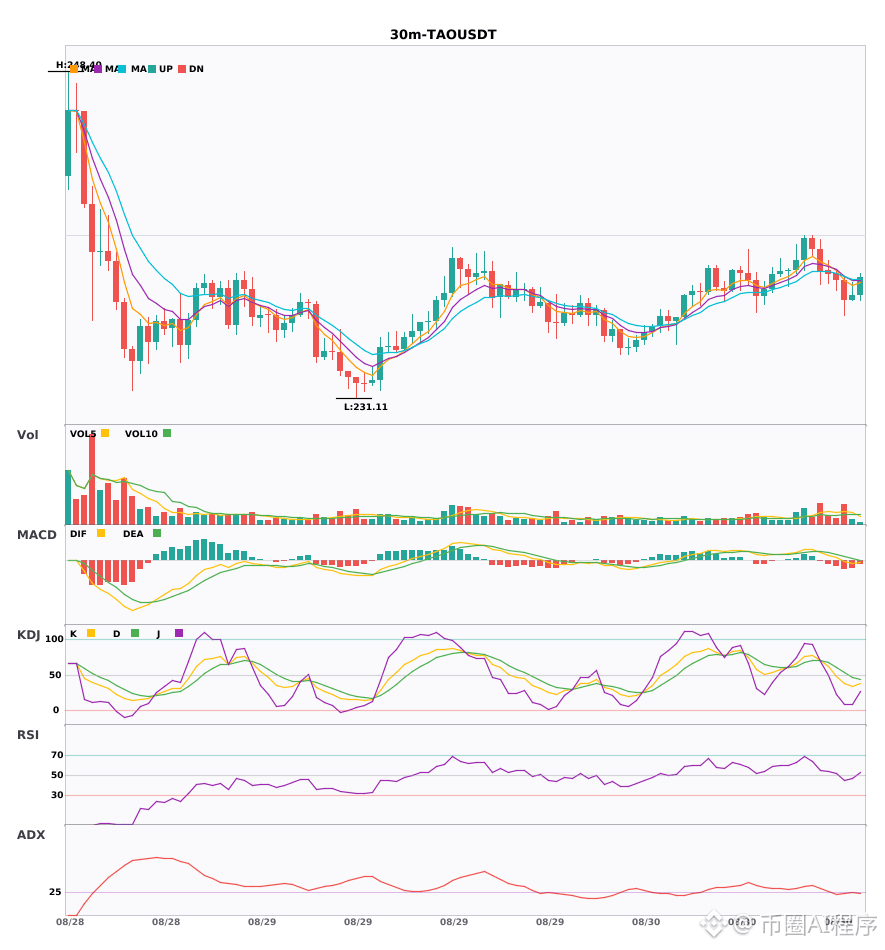
Task: Click the DIF legend text
Action: pyautogui.click(x=78, y=534)
